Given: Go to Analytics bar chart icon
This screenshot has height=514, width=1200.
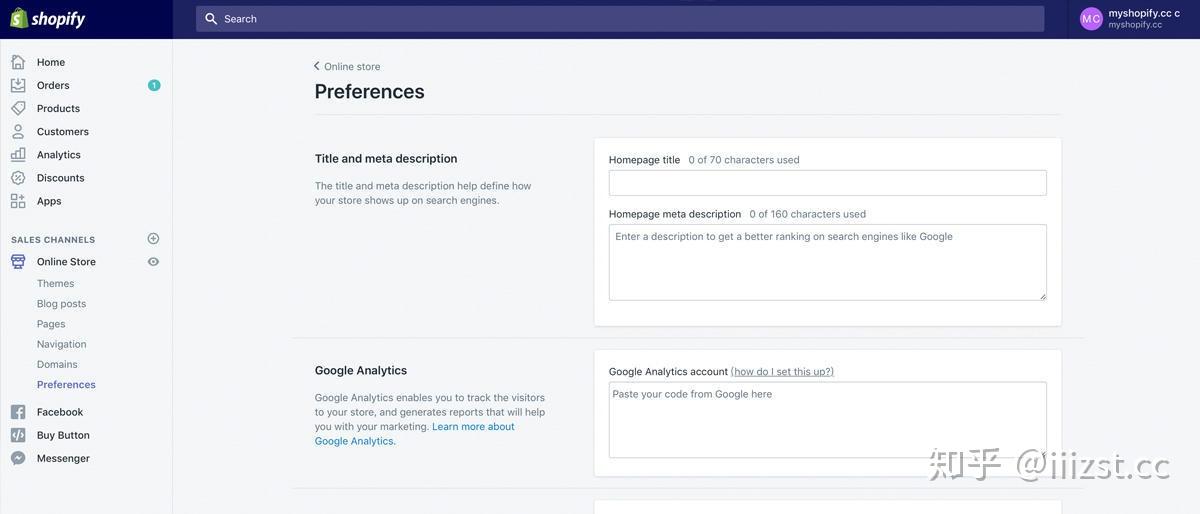Looking at the screenshot, I should [x=18, y=154].
